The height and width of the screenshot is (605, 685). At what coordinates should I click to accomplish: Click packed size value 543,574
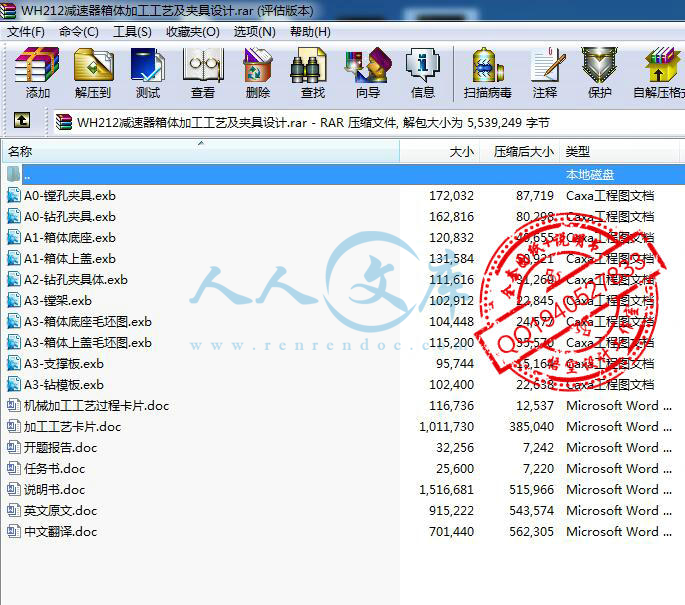coord(531,510)
